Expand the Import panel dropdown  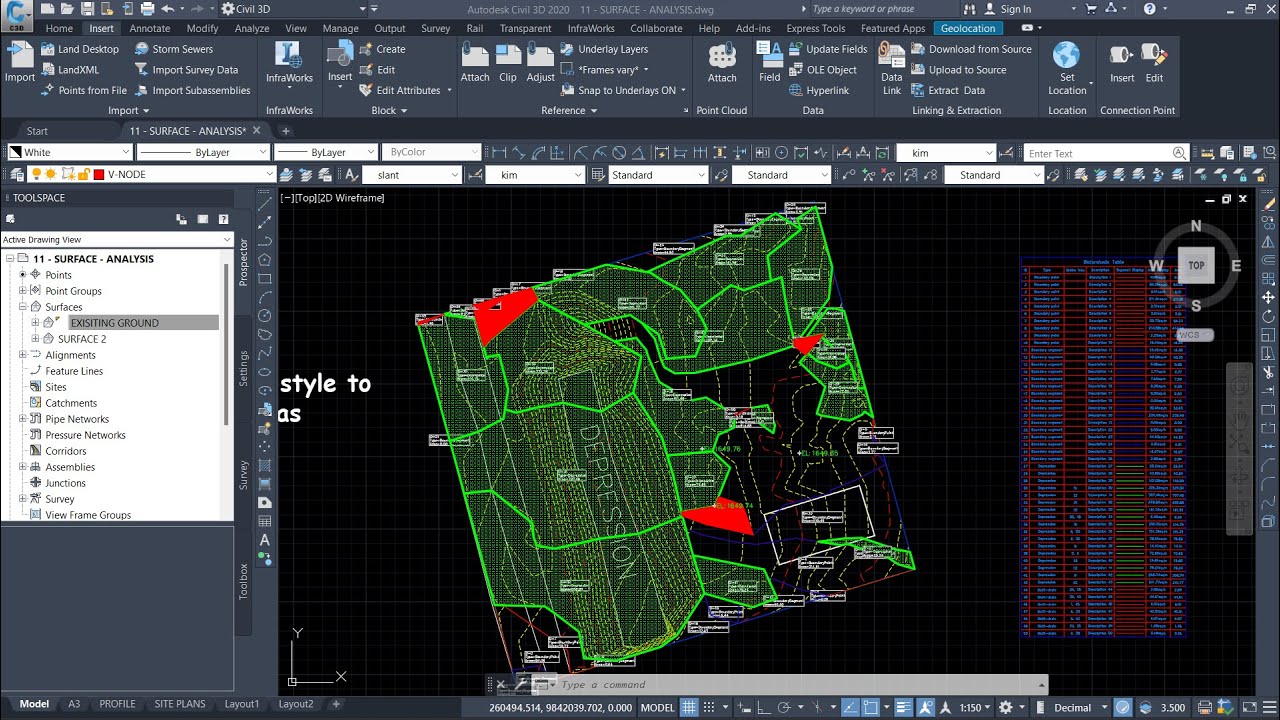tap(128, 111)
